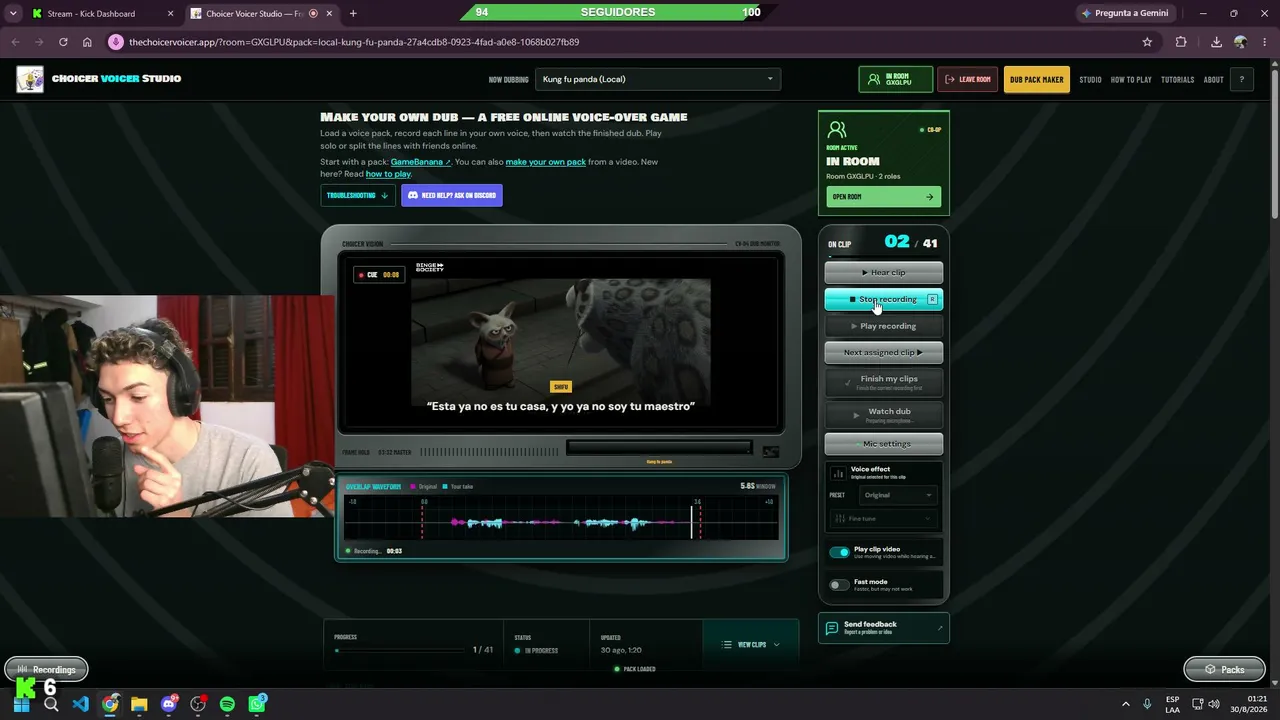Toggle the Play clip video switch
1280x720 pixels.
point(839,552)
